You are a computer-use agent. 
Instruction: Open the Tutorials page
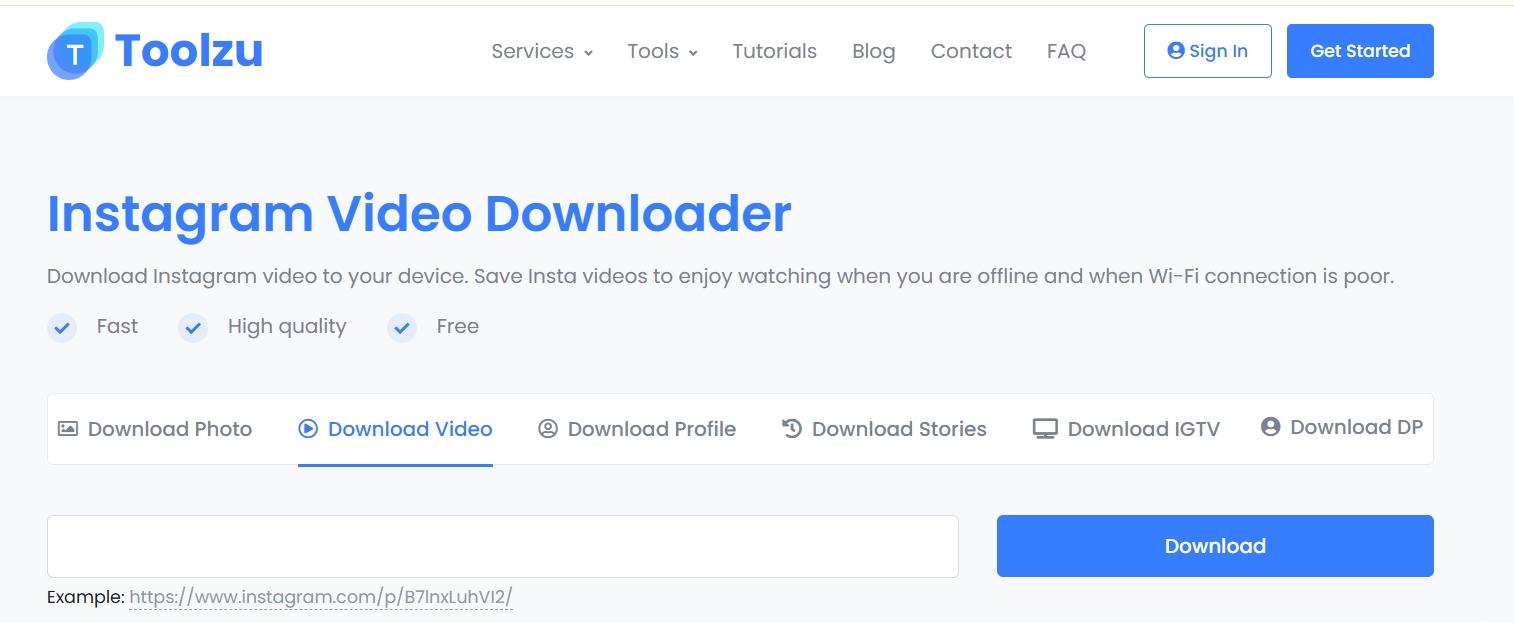pyautogui.click(x=774, y=51)
